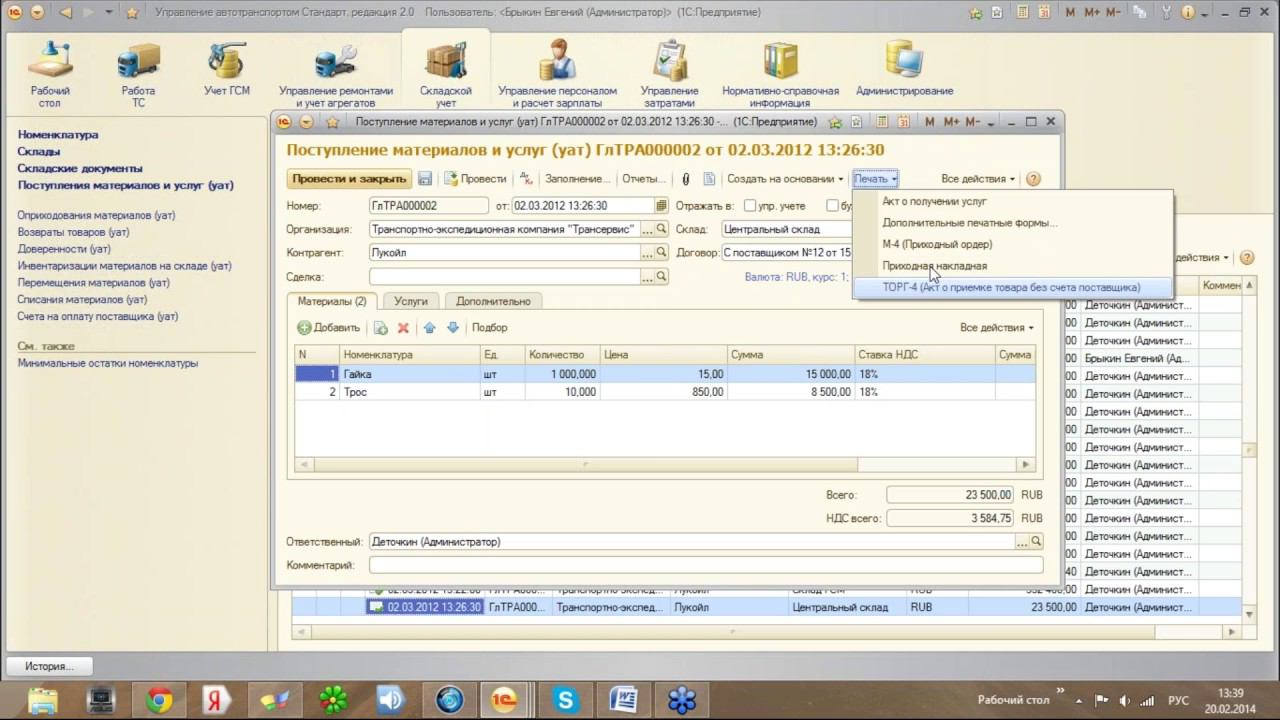The width and height of the screenshot is (1280, 720).
Task: Open Все действия menu of materials table
Action: point(997,328)
